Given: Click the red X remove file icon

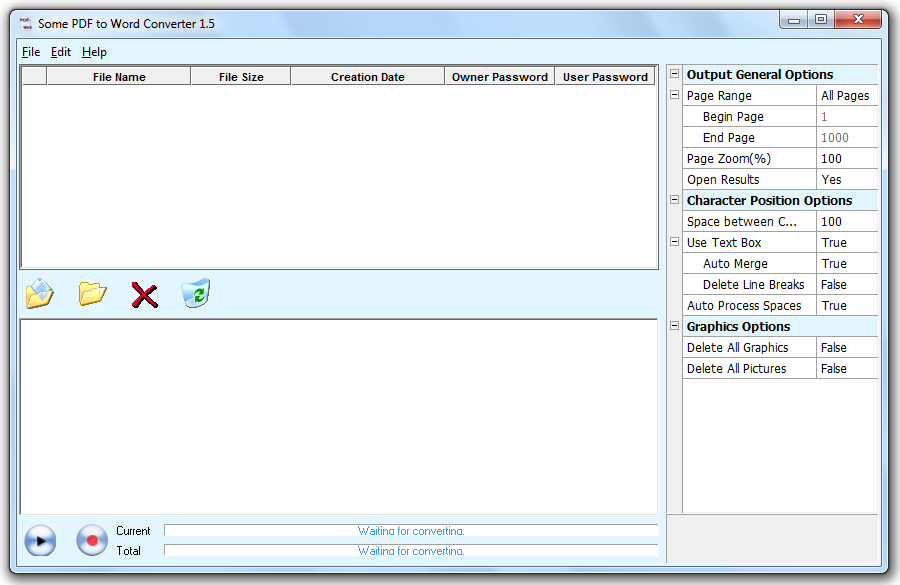Looking at the screenshot, I should pyautogui.click(x=144, y=295).
